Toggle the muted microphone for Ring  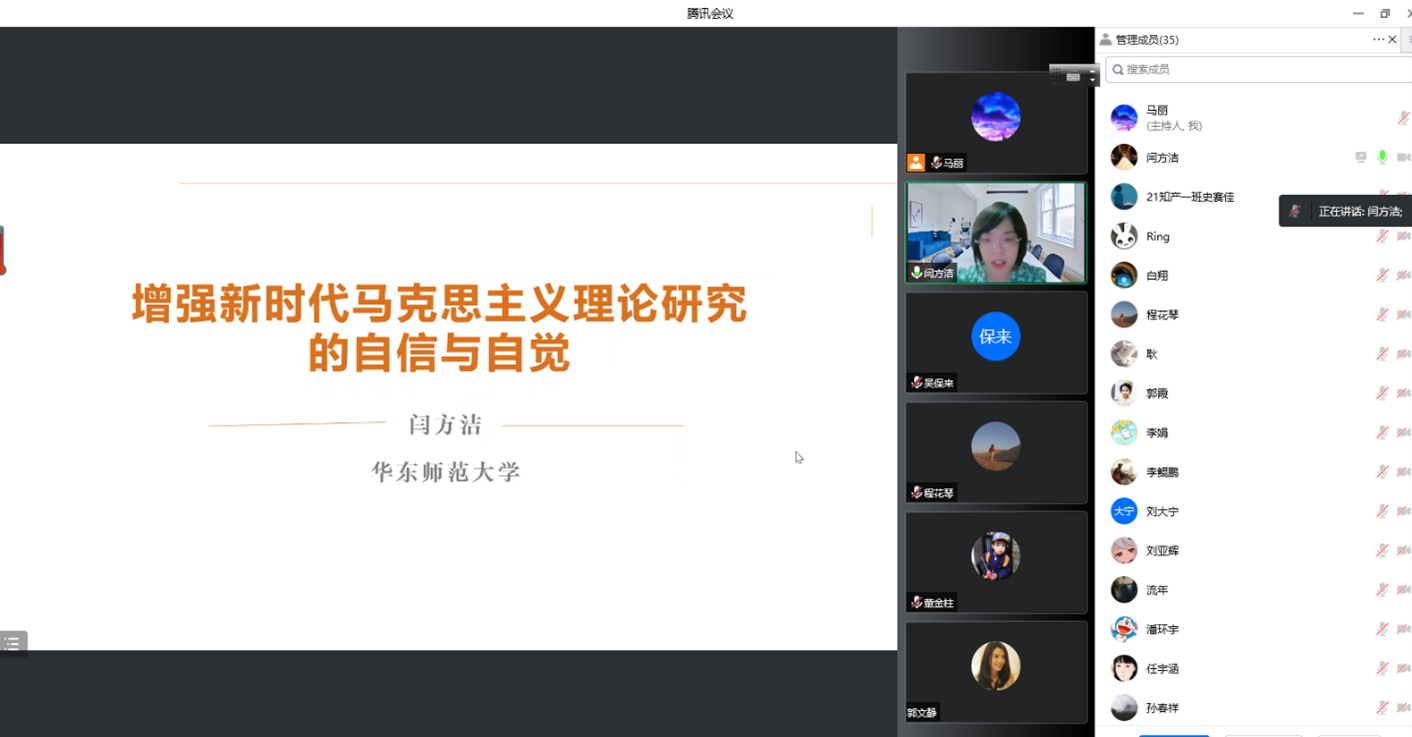1382,236
